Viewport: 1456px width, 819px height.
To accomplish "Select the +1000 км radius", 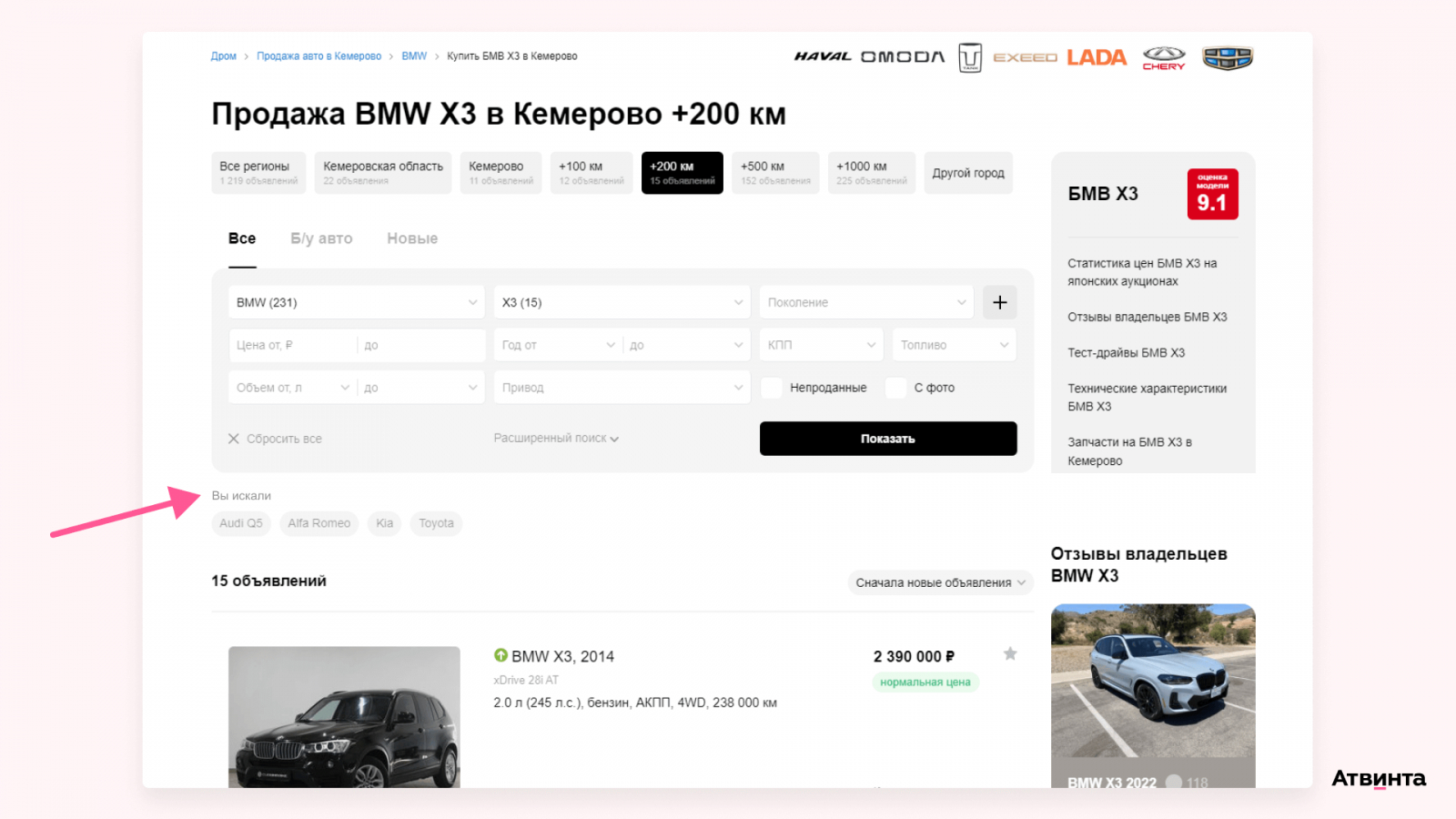I will (x=872, y=173).
